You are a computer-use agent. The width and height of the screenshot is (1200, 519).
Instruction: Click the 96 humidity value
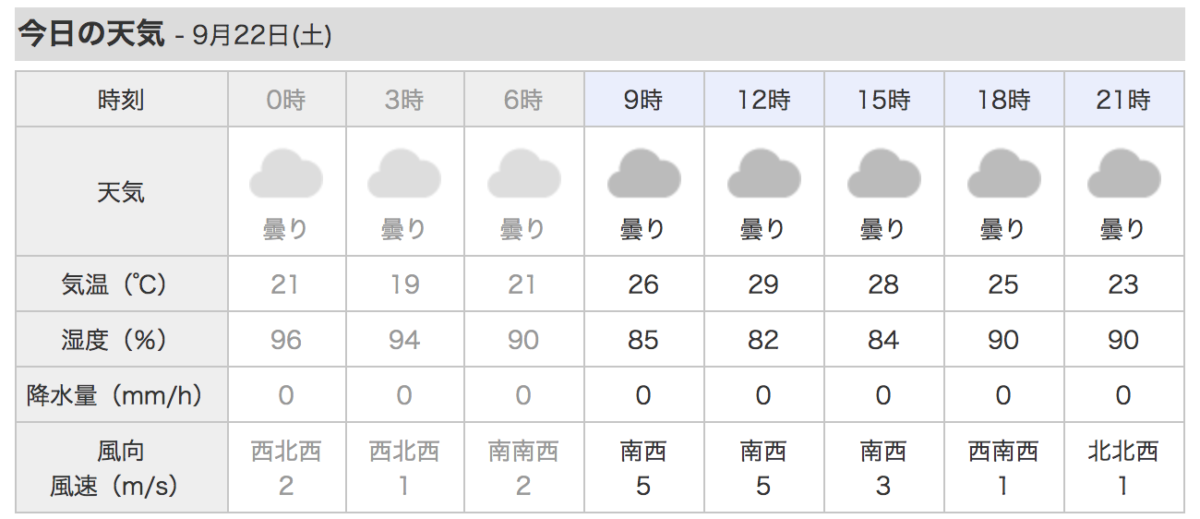point(286,341)
